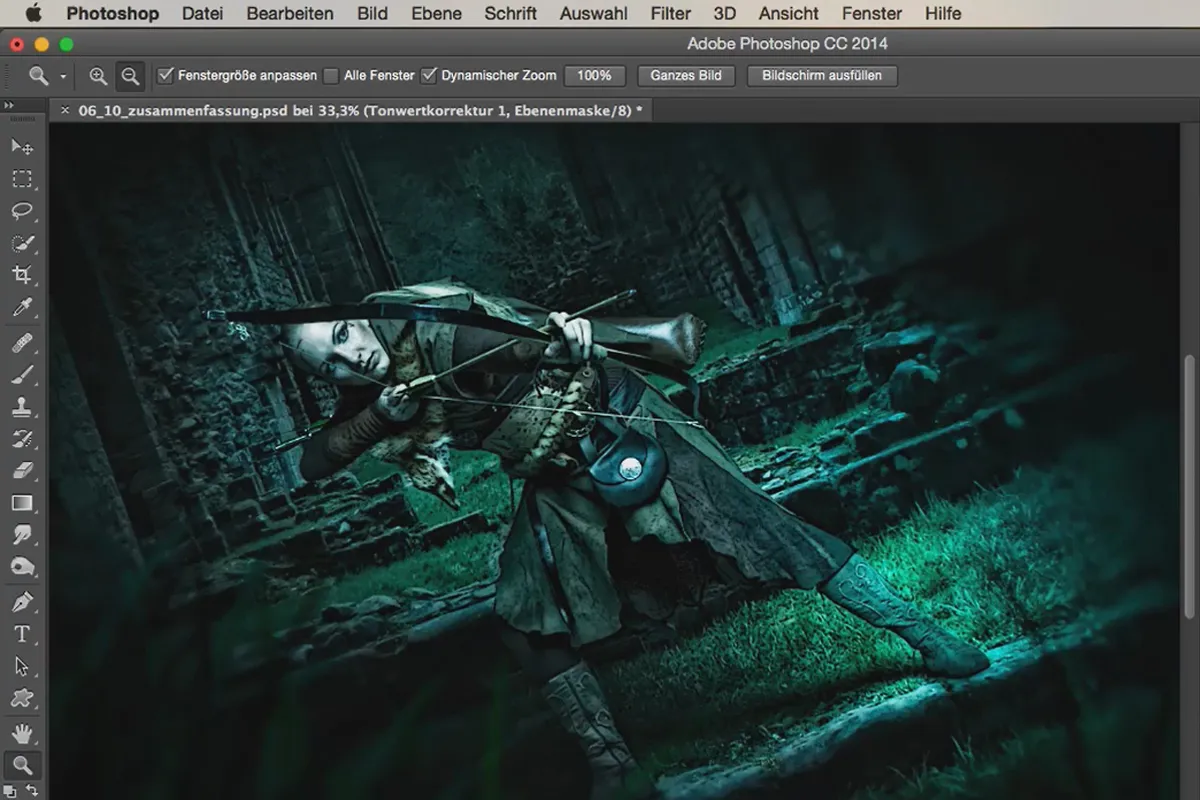Select the Lasso tool
The height and width of the screenshot is (800, 1200).
click(x=22, y=211)
